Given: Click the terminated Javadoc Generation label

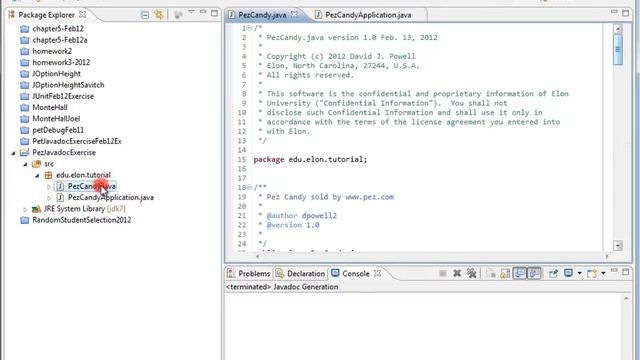Looking at the screenshot, I should [x=282, y=287].
